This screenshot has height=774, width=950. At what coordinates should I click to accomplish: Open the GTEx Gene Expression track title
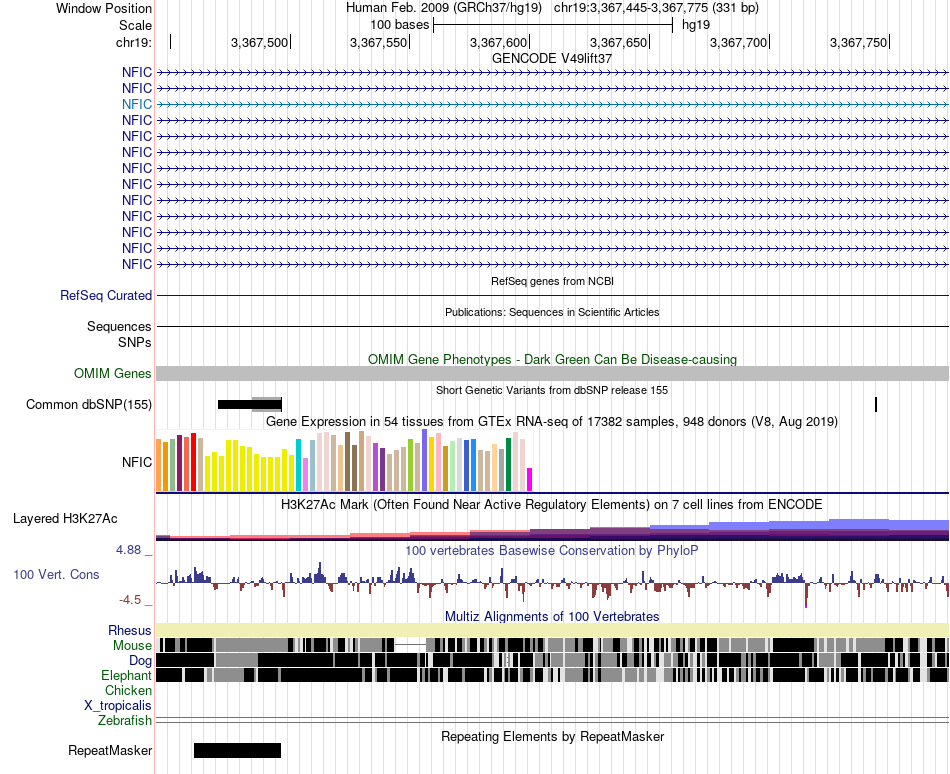552,422
